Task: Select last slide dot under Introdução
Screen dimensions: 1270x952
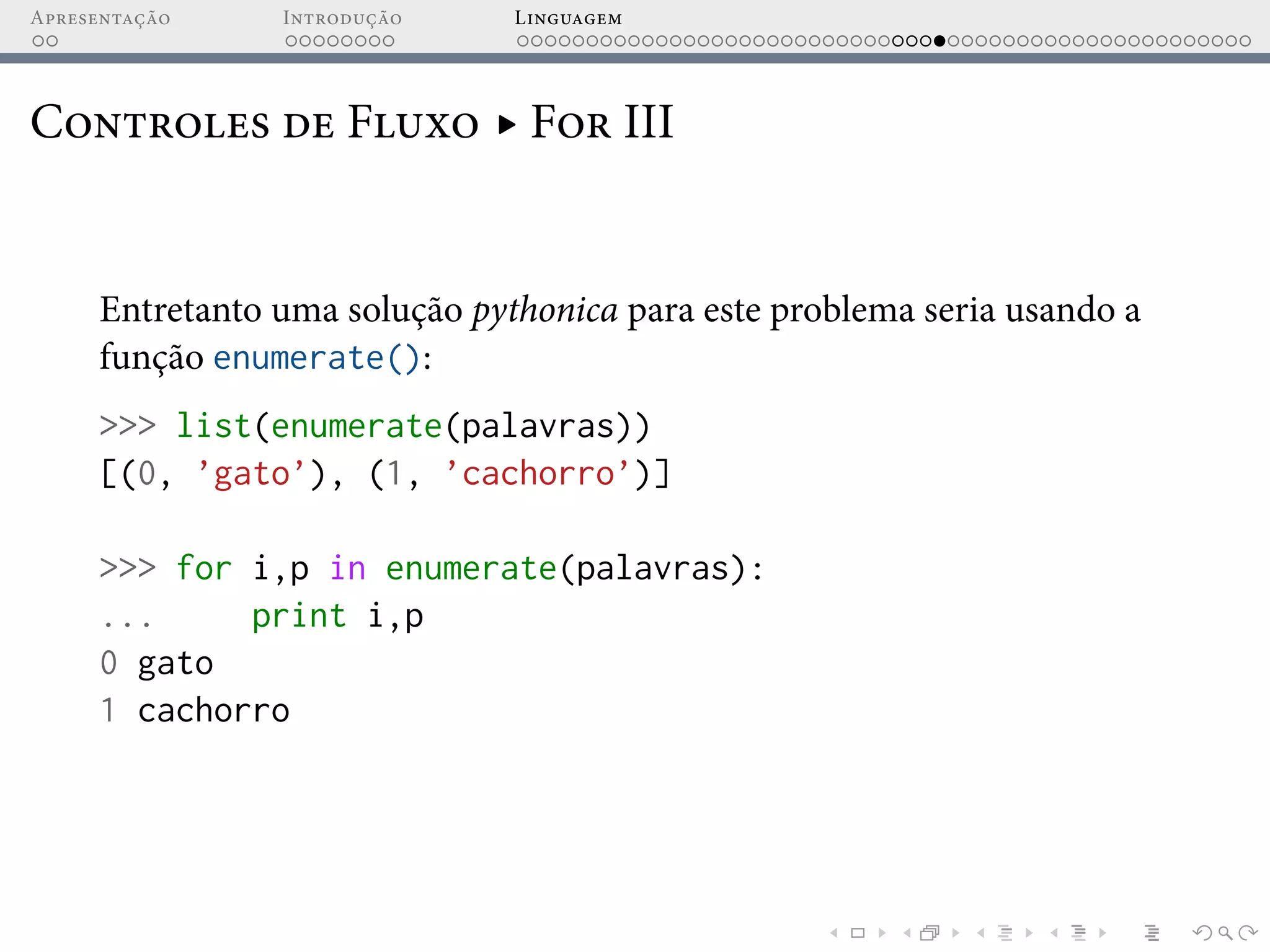Action: tap(388, 41)
